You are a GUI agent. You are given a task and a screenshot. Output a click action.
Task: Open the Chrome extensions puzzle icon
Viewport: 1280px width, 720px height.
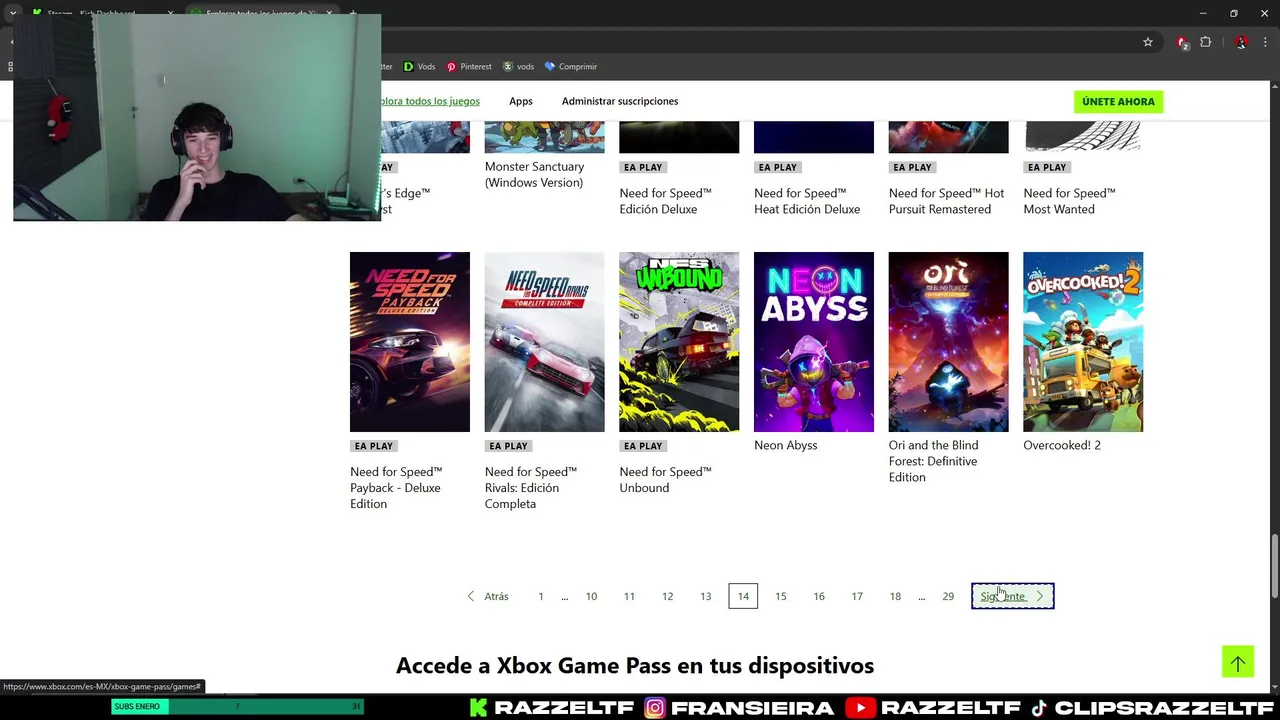tap(1206, 42)
